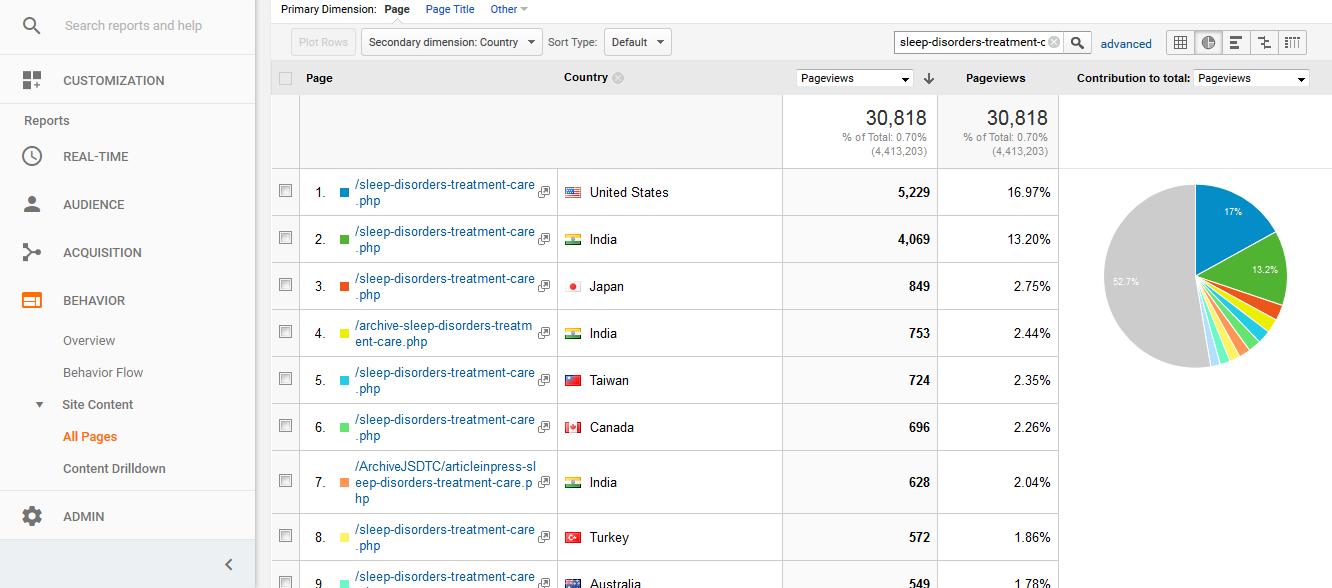This screenshot has height=588, width=1332.
Task: Click the search magnifier icon in sidebar
Action: click(x=32, y=25)
